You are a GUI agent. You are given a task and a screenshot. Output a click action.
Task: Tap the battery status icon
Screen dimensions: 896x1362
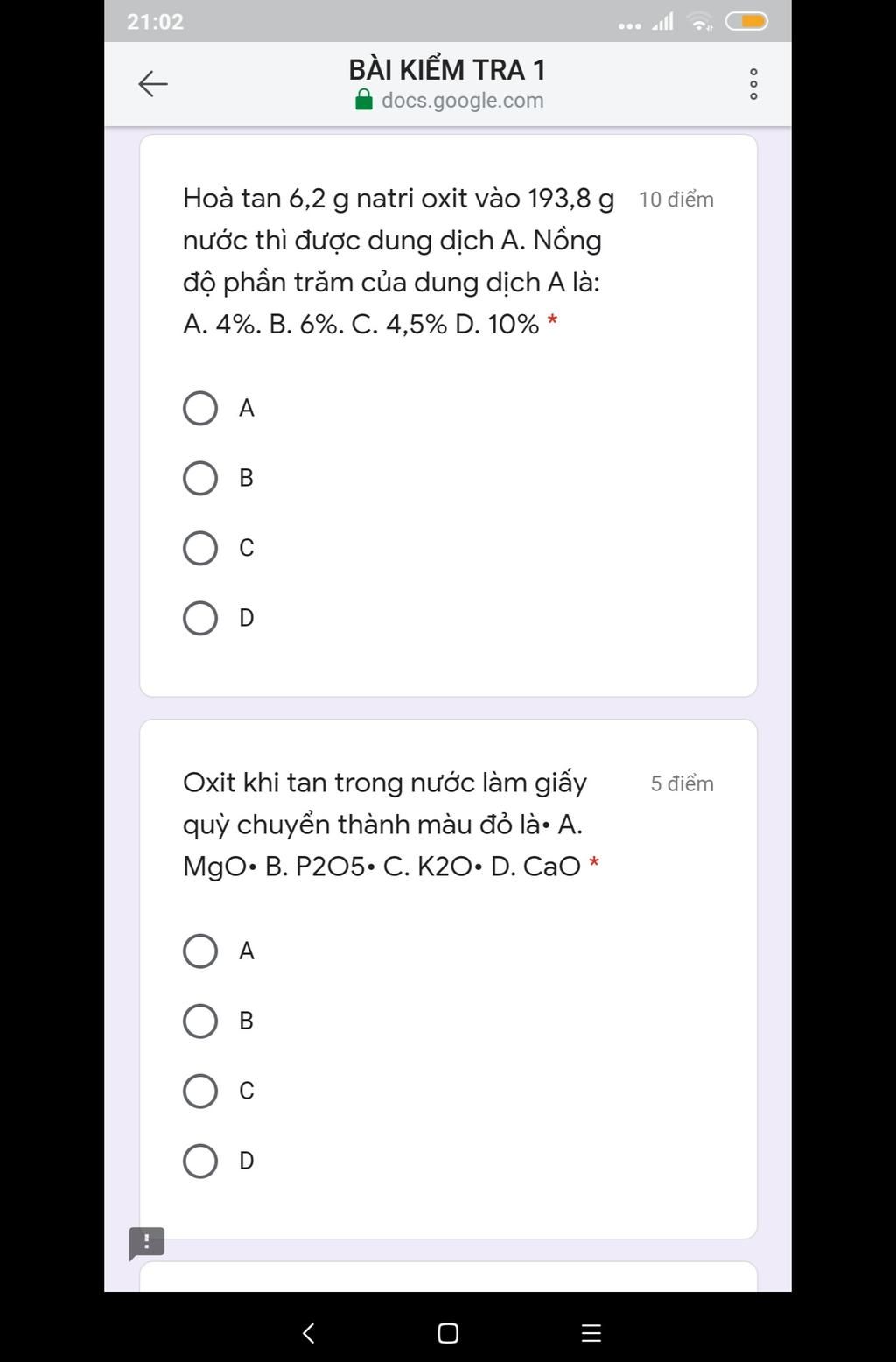[x=746, y=22]
